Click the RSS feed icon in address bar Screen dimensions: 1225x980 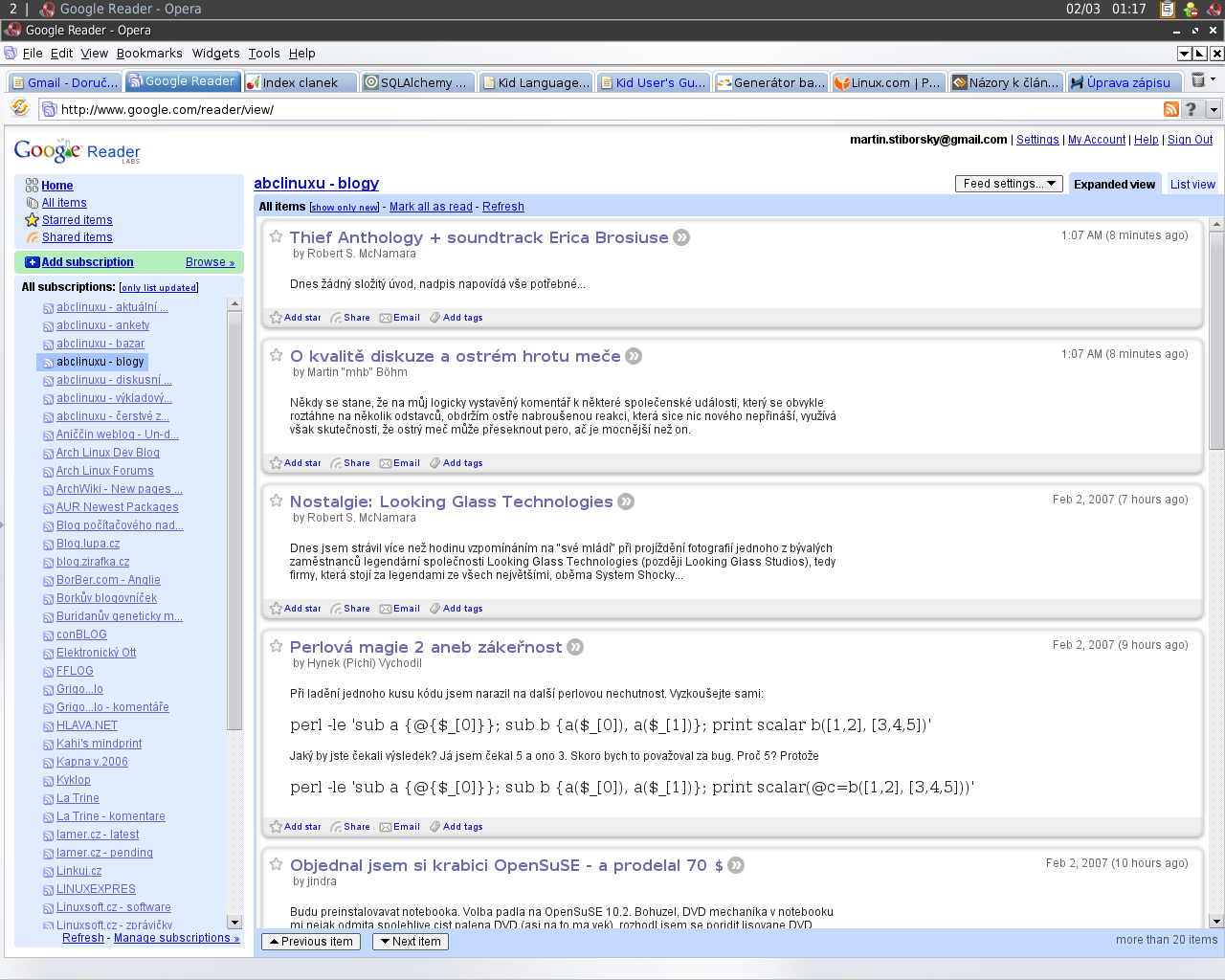point(1171,109)
